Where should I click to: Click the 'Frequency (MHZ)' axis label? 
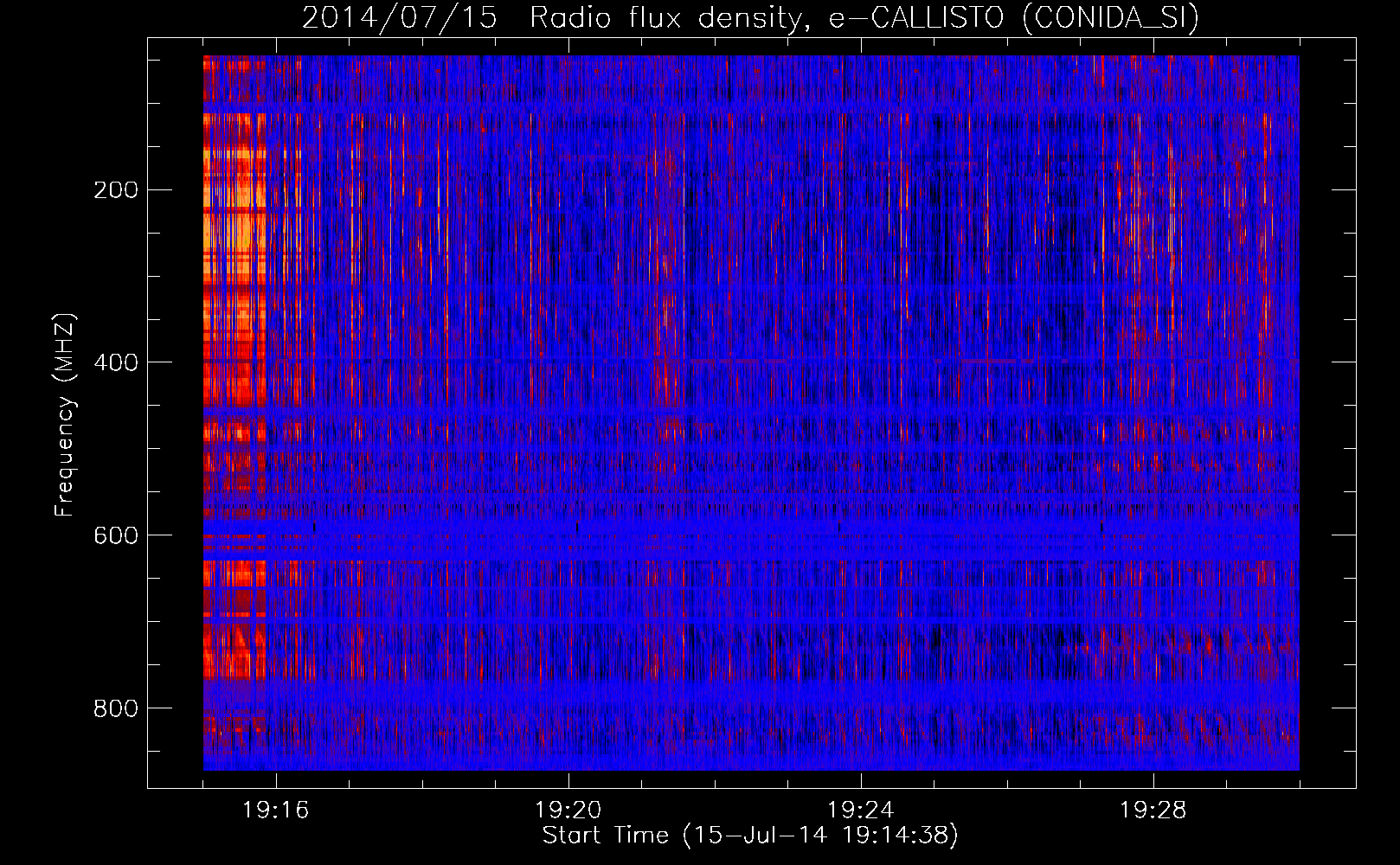point(65,415)
